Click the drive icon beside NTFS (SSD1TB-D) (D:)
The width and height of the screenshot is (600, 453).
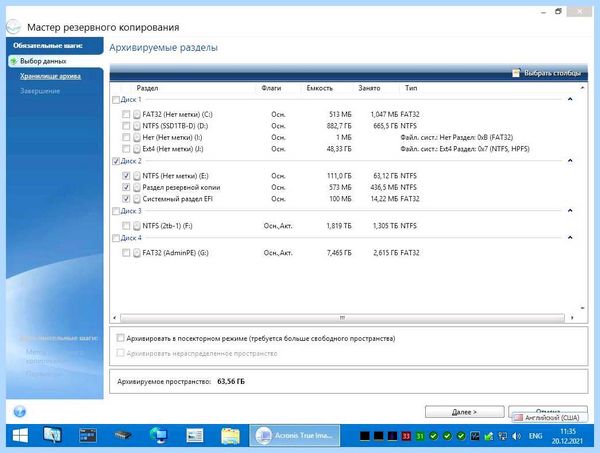pyautogui.click(x=137, y=126)
